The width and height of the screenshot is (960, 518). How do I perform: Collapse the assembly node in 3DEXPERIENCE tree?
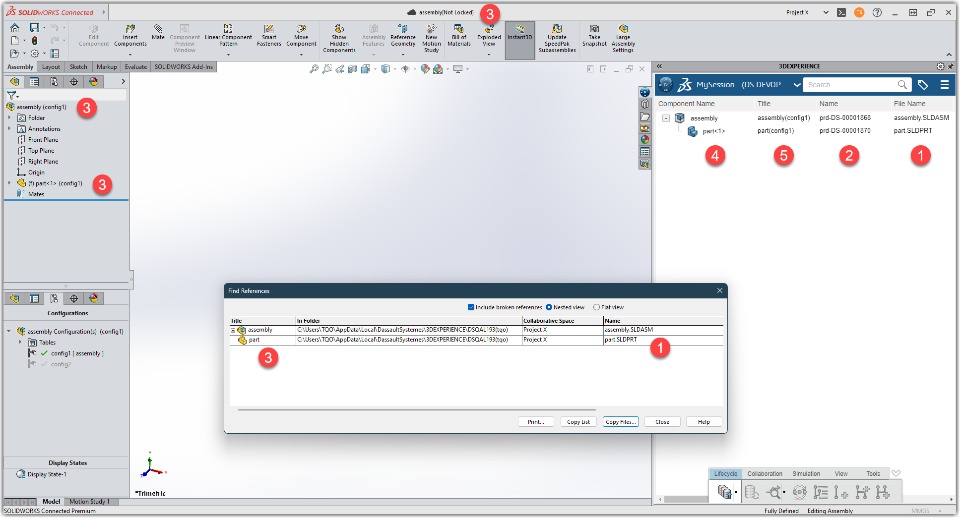[666, 118]
